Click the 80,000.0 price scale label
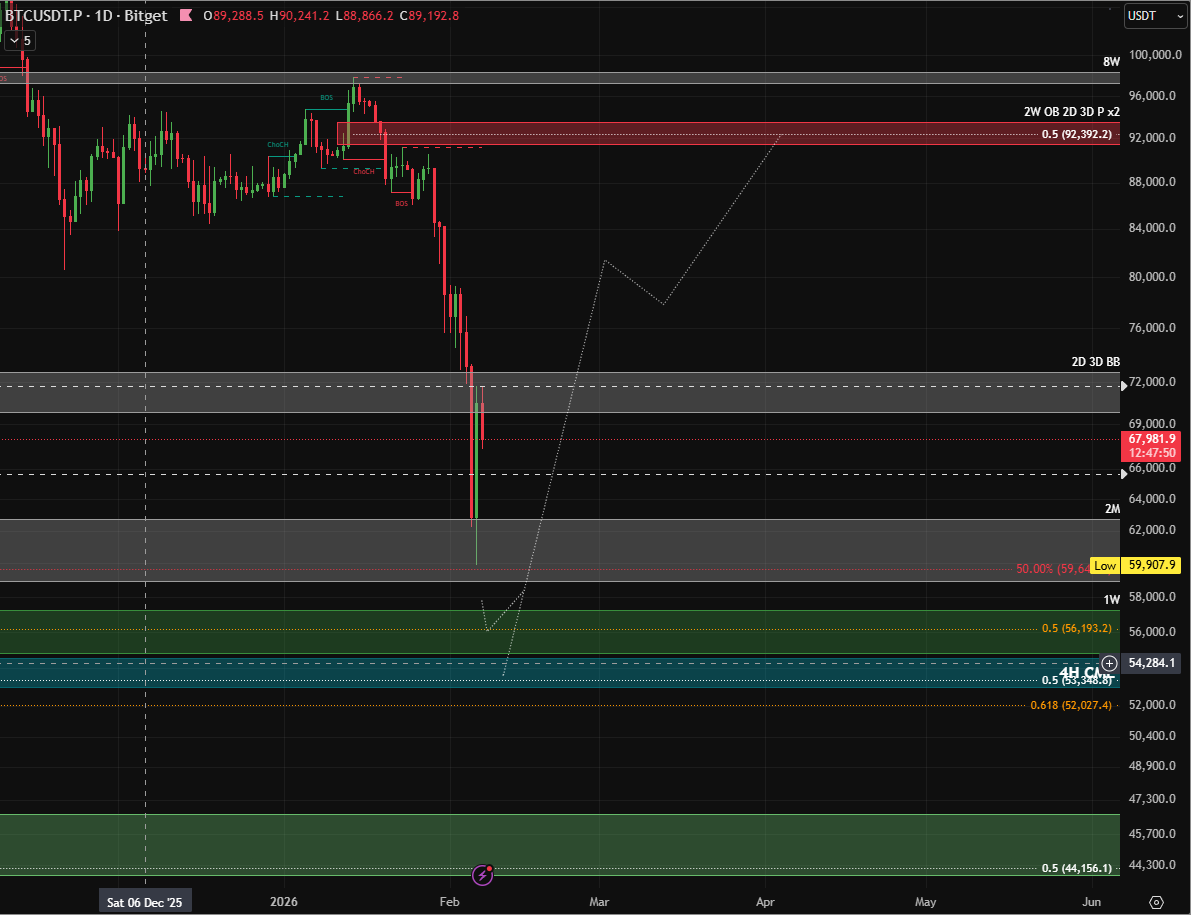Screen dimensions: 1191x915 1152,277
